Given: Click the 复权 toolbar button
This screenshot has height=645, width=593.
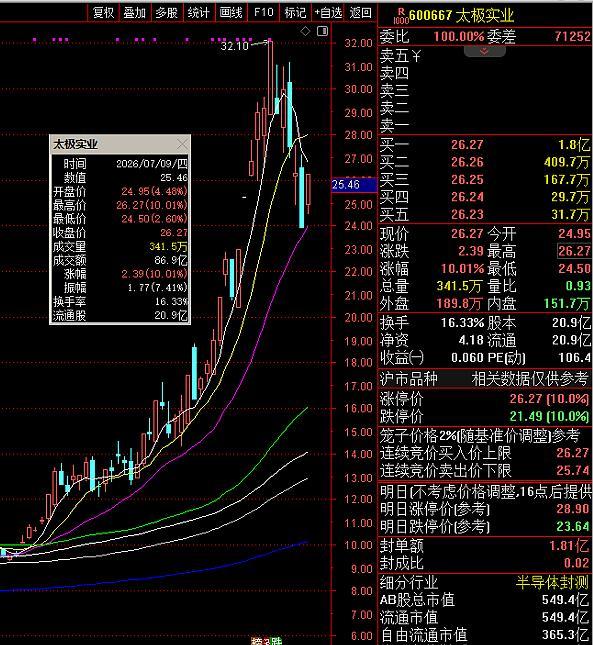Looking at the screenshot, I should (103, 13).
